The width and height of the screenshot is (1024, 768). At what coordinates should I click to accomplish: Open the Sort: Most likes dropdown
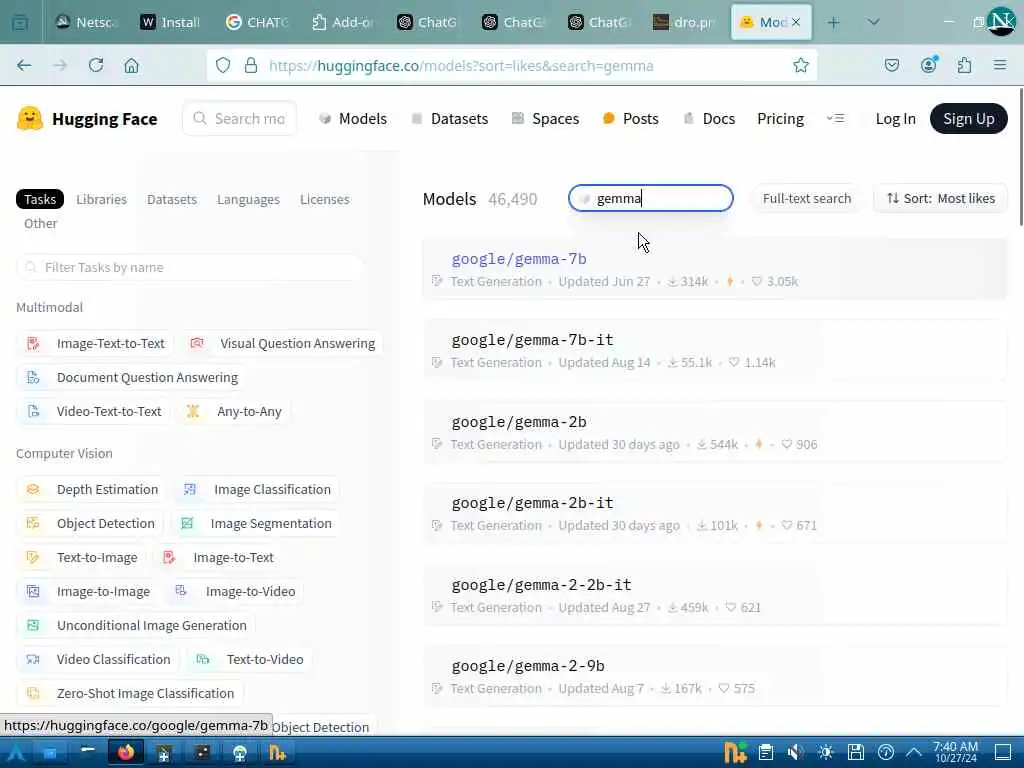(940, 199)
